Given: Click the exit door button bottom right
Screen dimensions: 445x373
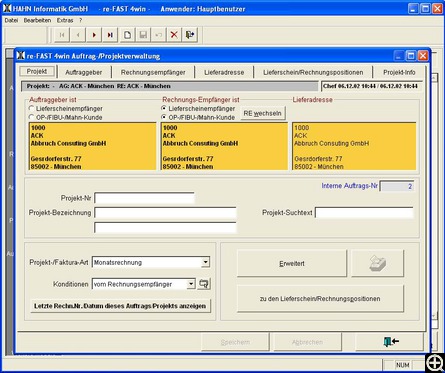Looking at the screenshot, I should [390, 342].
